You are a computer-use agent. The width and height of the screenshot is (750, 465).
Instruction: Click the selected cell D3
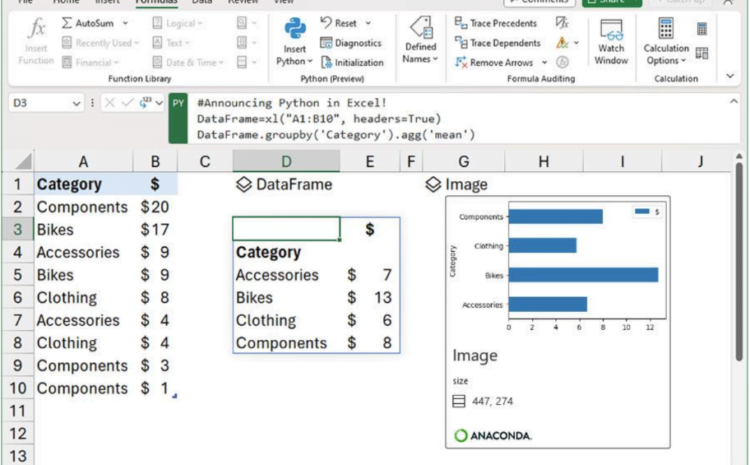286,229
